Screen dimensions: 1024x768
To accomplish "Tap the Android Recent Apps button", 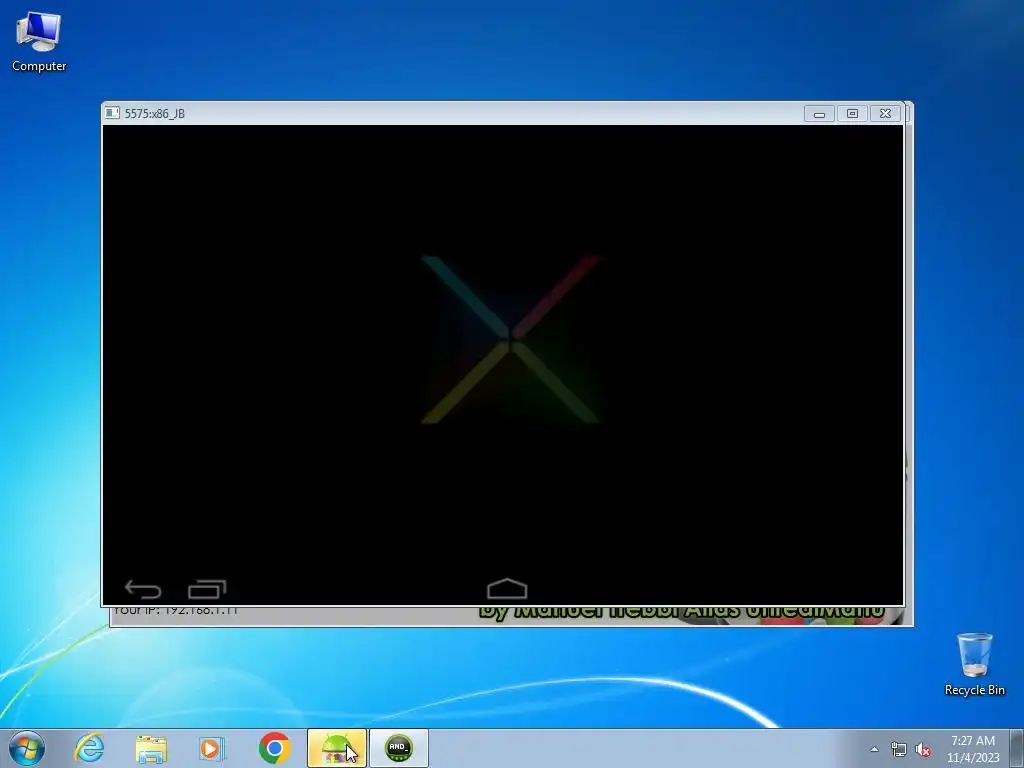I will coord(207,590).
